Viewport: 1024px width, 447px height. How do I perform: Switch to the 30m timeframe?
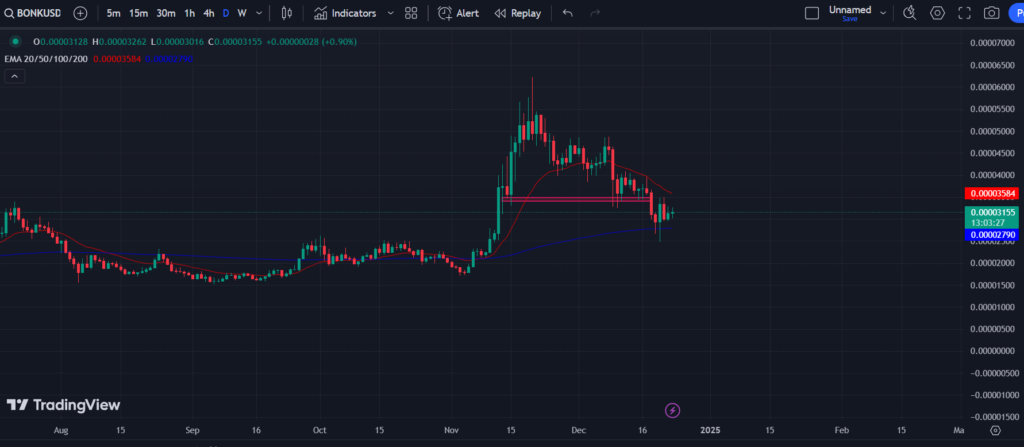click(166, 13)
